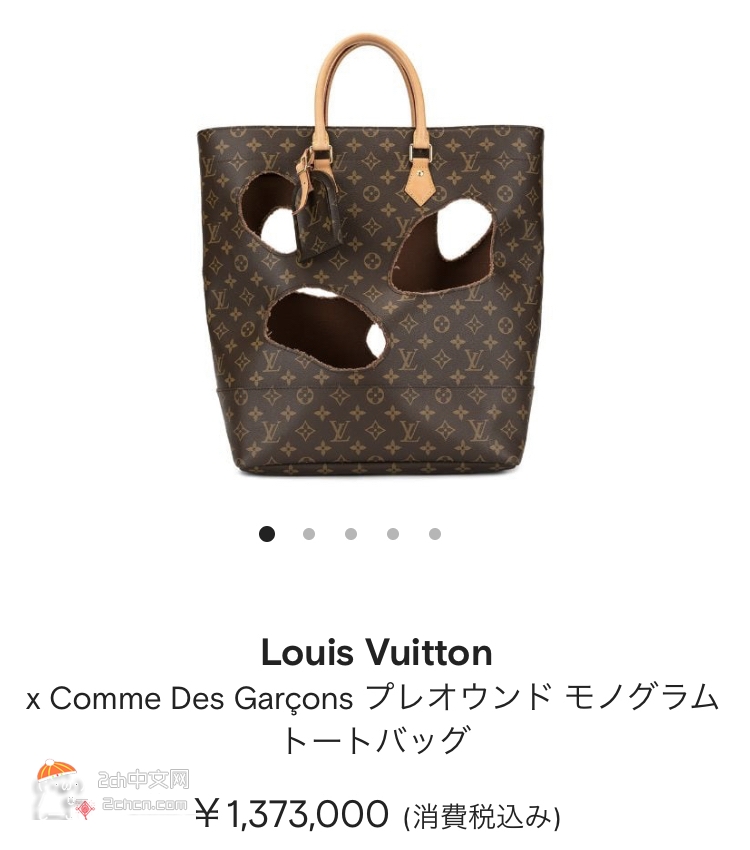
Task: Go to the fifth carousel dot
Action: pos(435,534)
